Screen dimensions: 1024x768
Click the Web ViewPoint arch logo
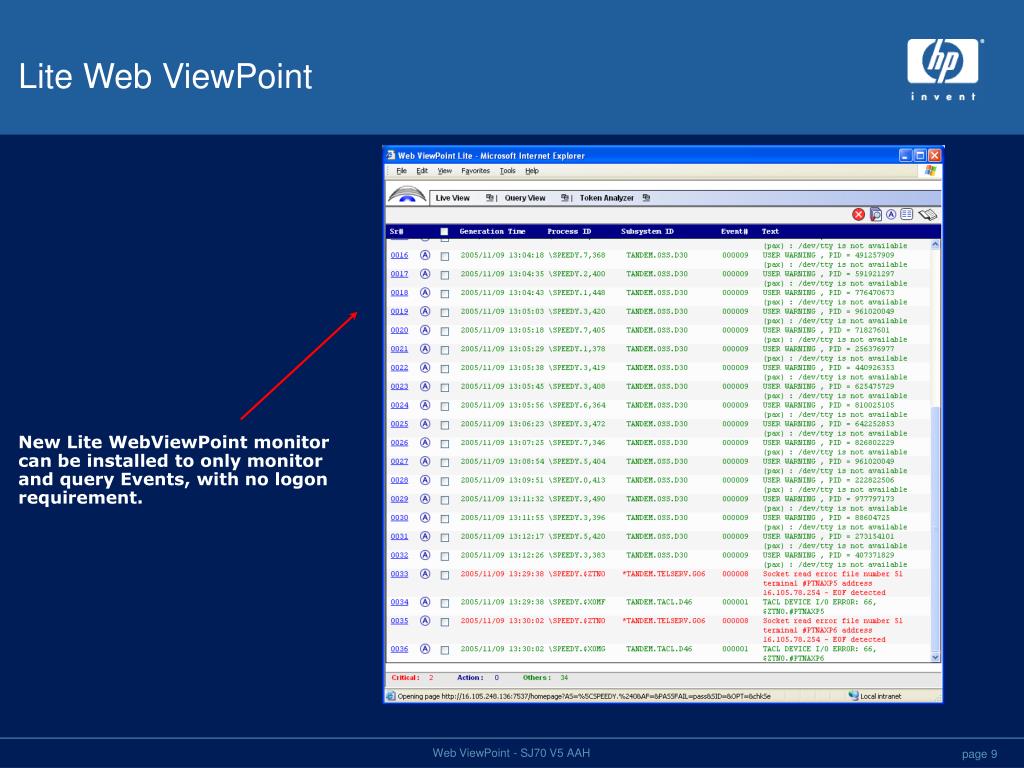[407, 195]
